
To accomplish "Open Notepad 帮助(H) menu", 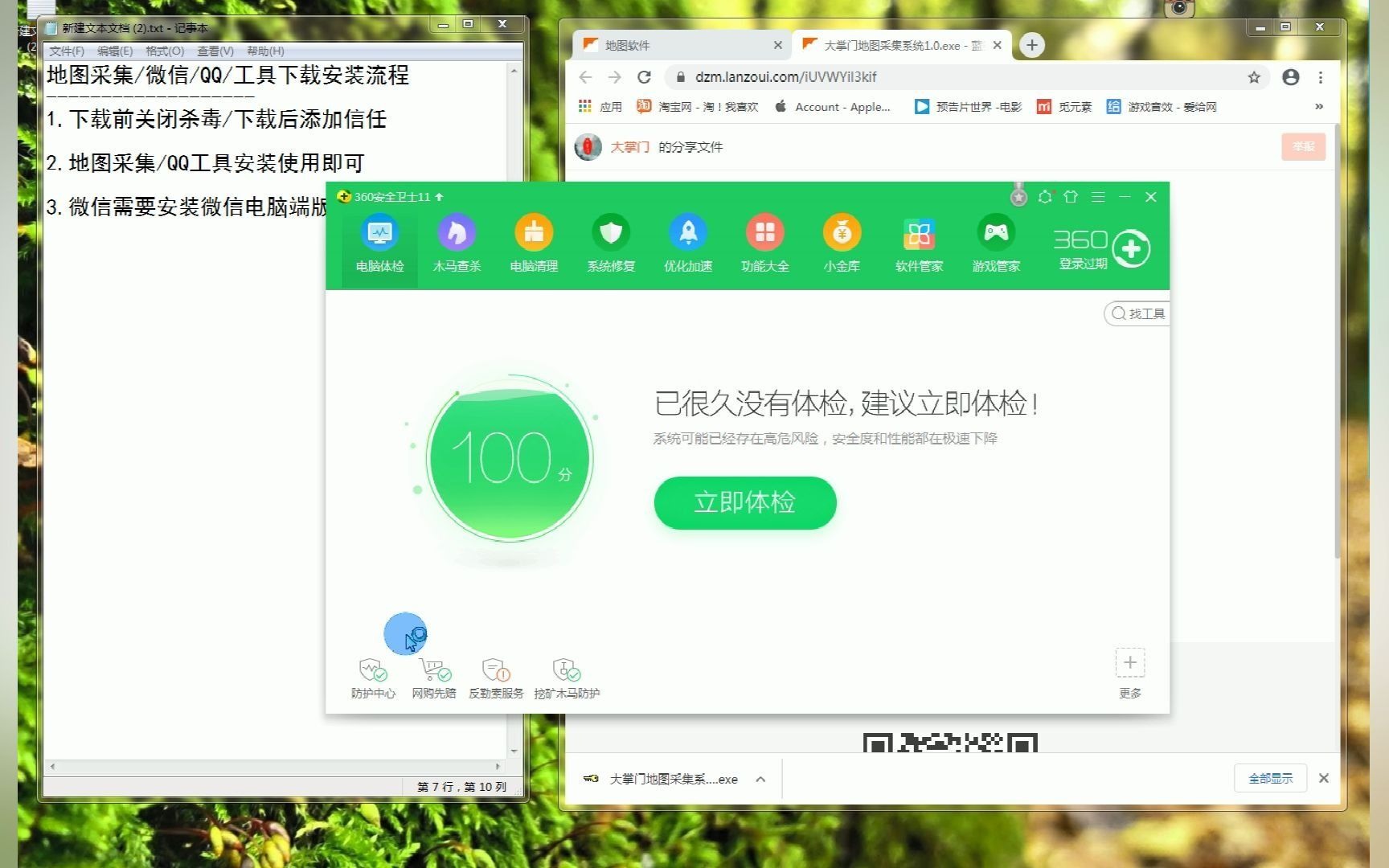I will tap(265, 51).
